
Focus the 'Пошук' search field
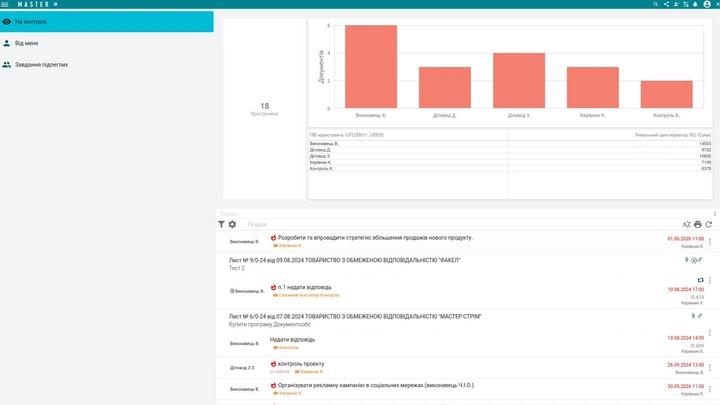459,225
